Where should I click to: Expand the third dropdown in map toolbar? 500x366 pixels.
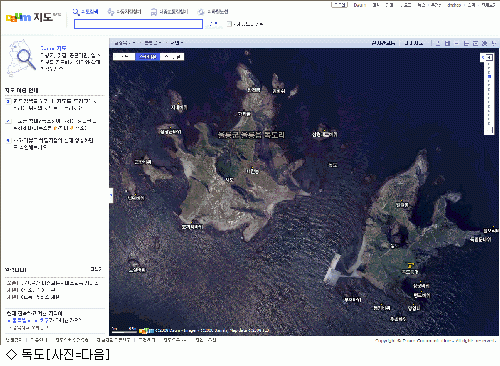click(x=177, y=43)
